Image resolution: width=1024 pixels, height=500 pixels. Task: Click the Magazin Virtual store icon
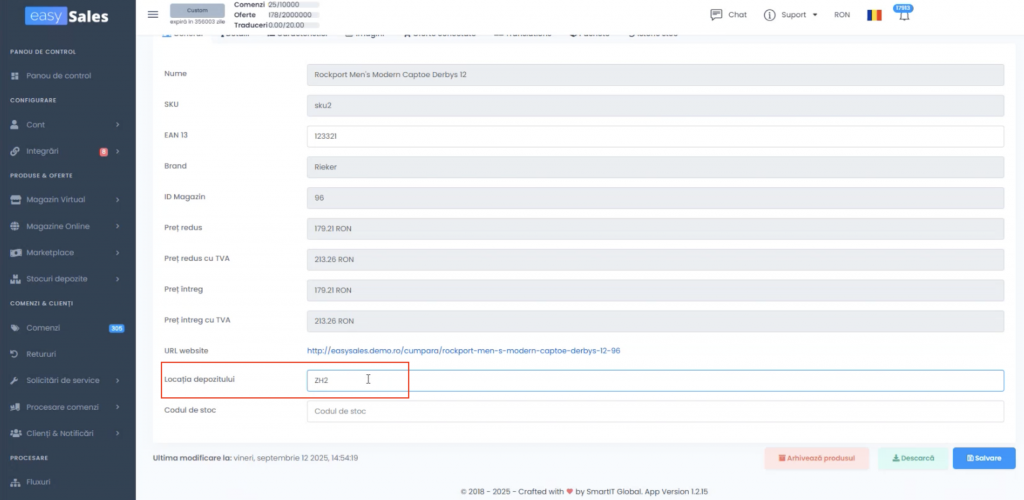15,199
